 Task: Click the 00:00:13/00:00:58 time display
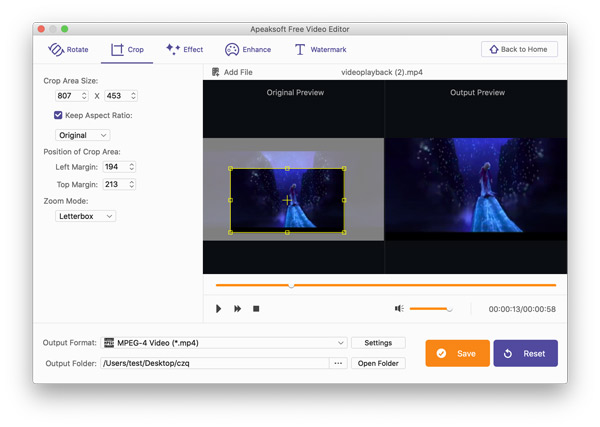coord(522,309)
